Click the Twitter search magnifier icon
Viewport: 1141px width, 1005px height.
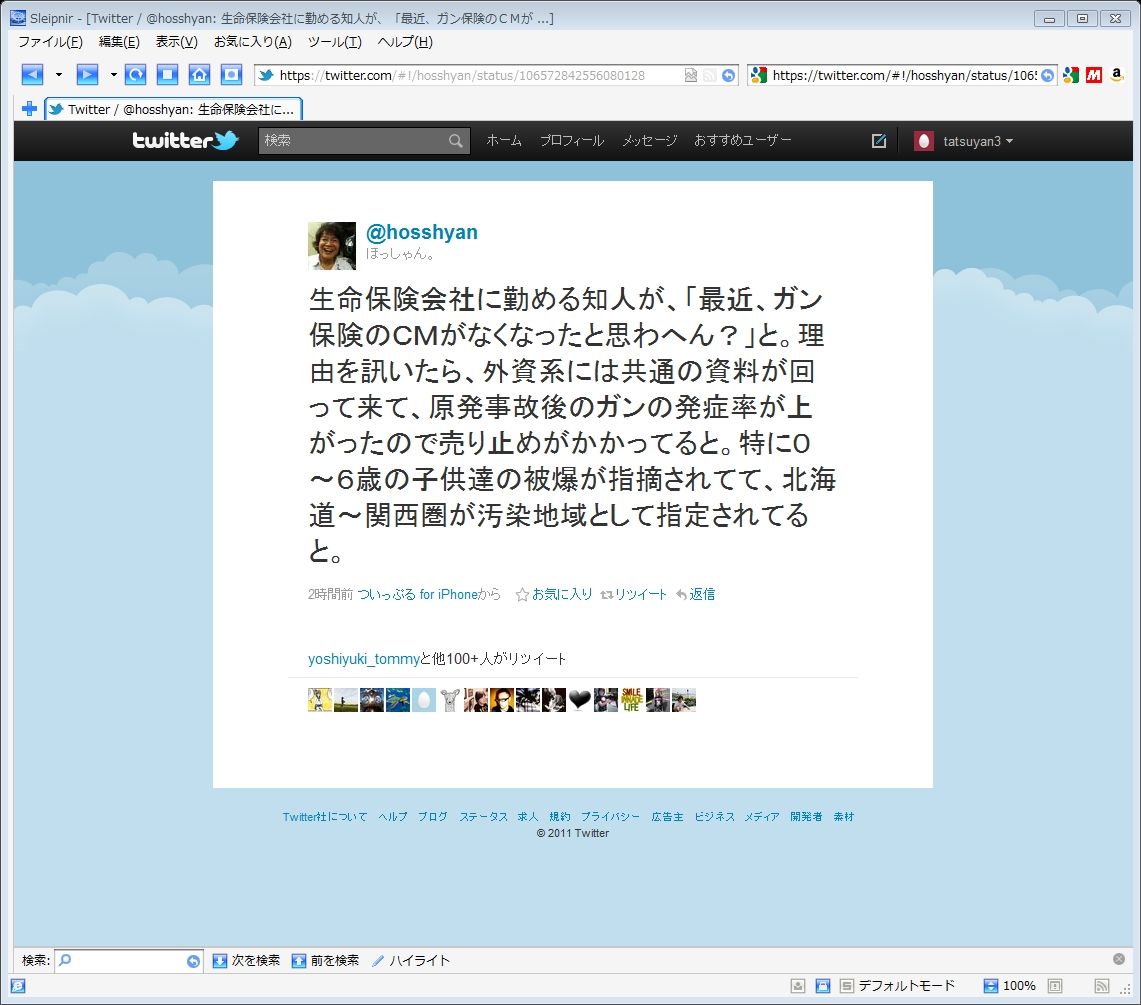456,140
